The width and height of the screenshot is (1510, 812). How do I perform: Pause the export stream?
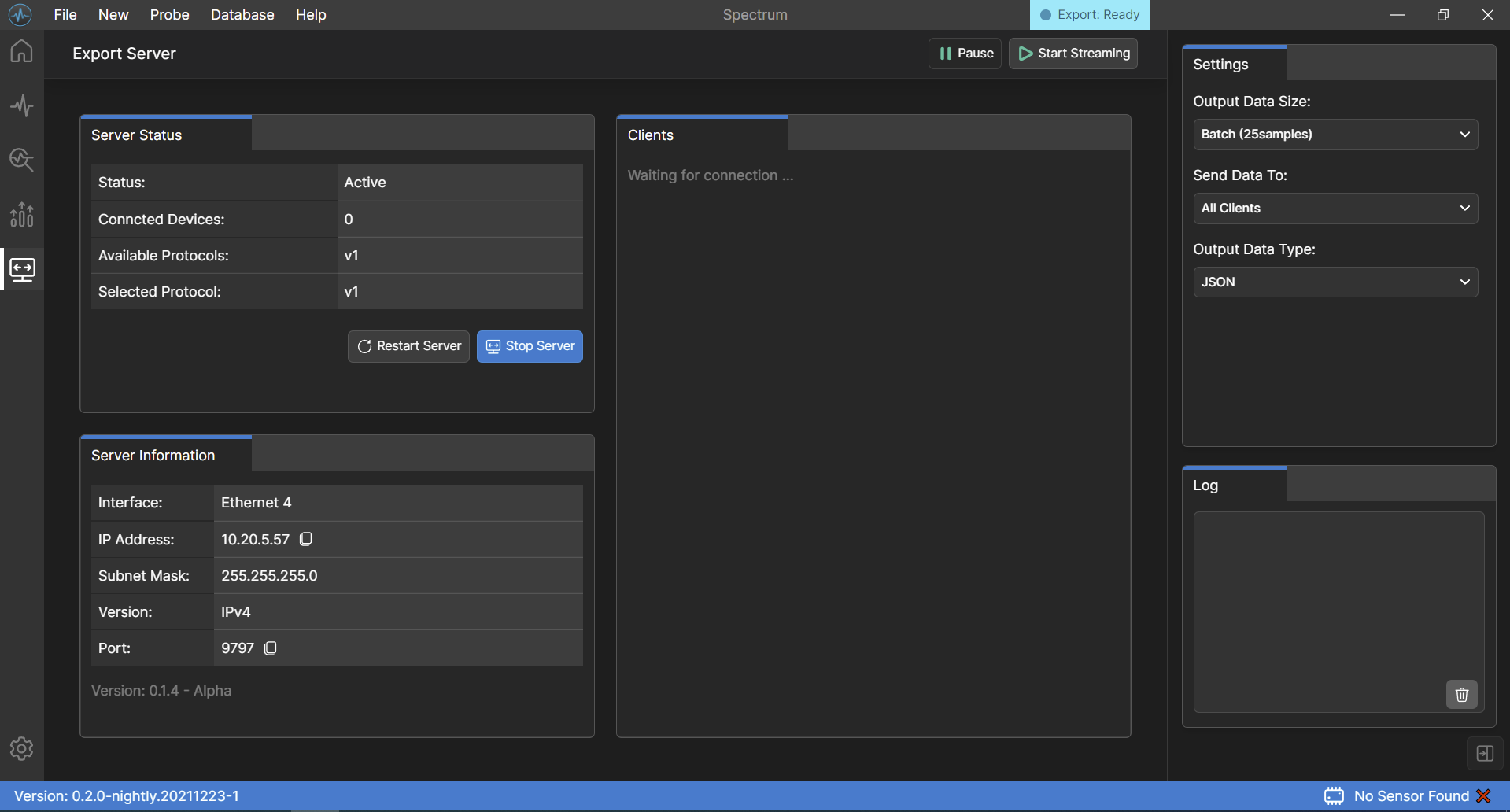pyautogui.click(x=965, y=54)
